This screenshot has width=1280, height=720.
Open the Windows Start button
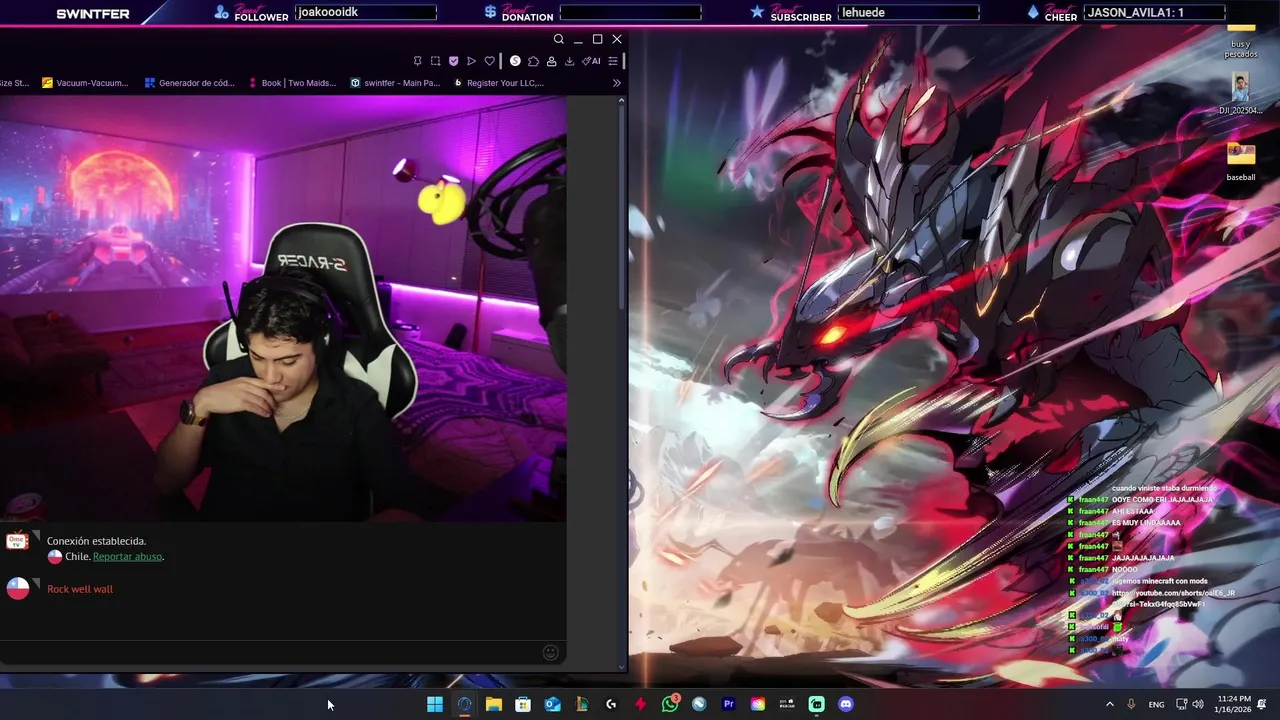coord(435,704)
